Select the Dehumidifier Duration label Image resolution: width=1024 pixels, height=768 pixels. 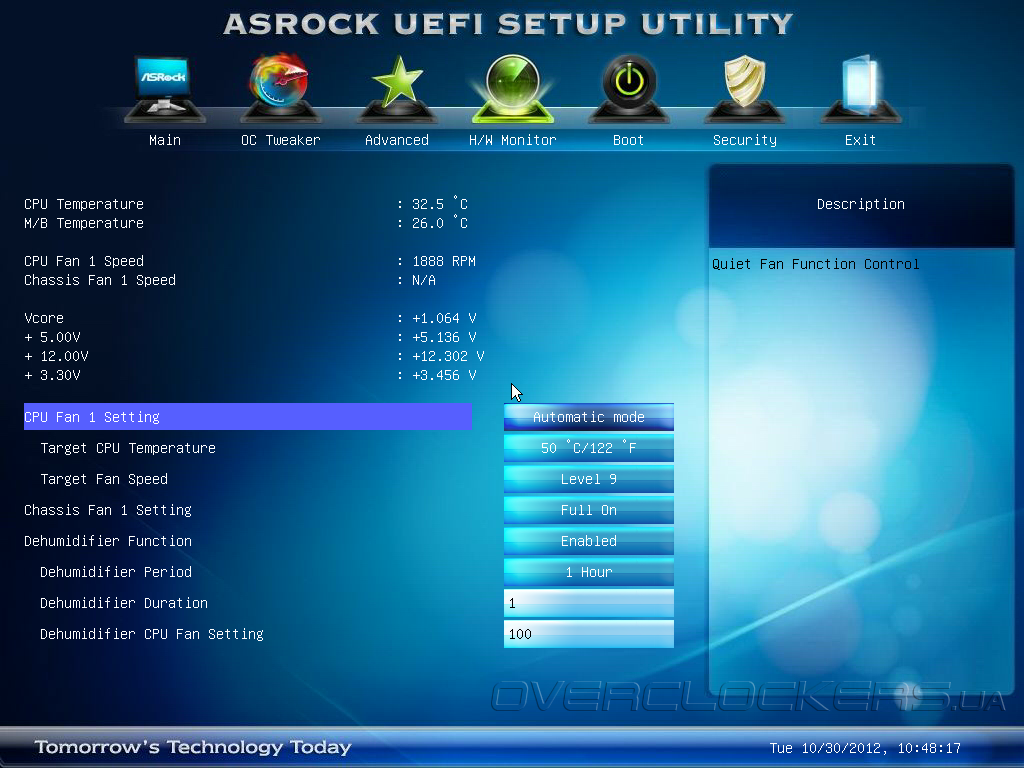[x=123, y=603]
